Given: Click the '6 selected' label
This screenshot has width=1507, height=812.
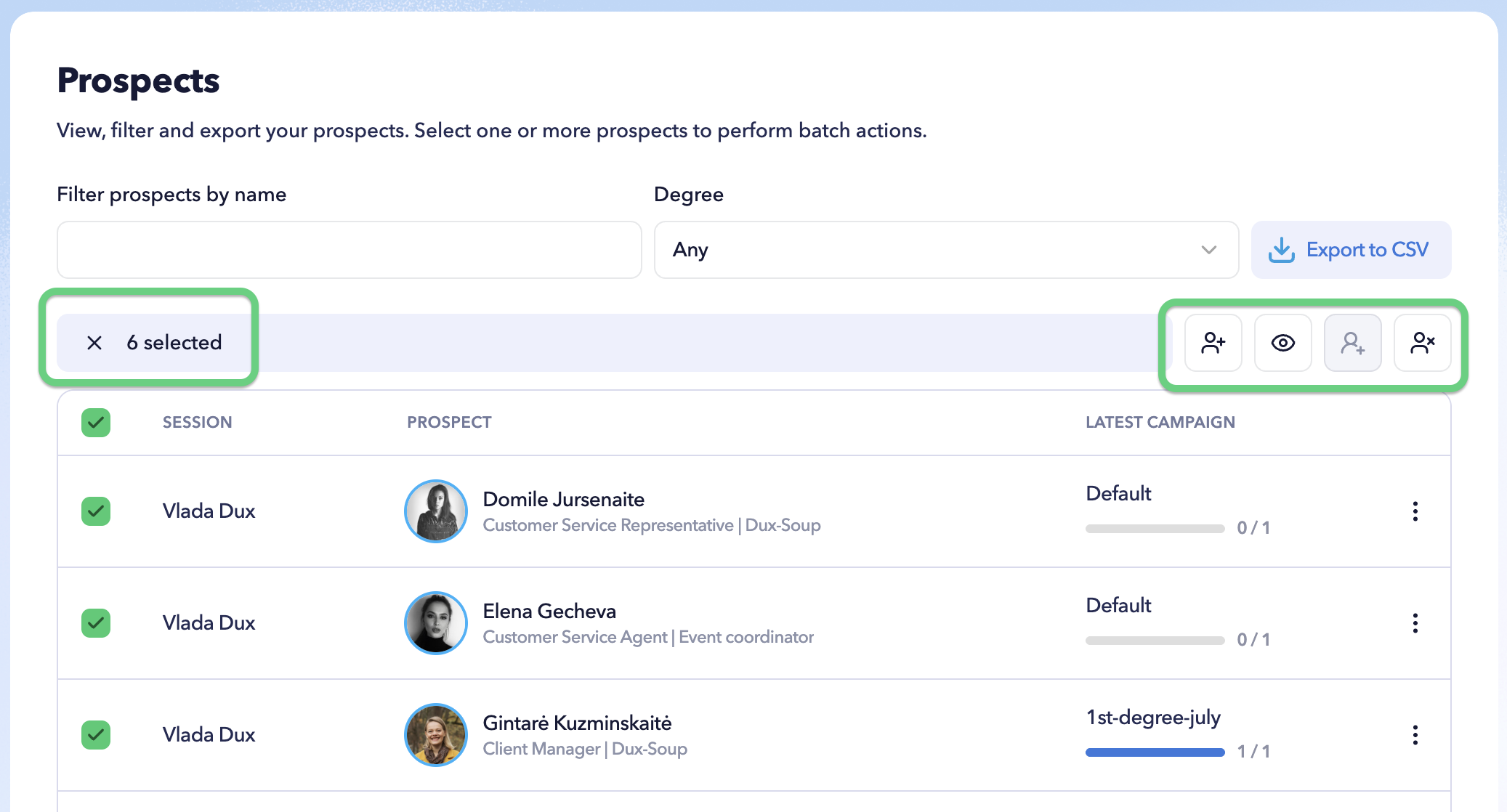Looking at the screenshot, I should 174,343.
